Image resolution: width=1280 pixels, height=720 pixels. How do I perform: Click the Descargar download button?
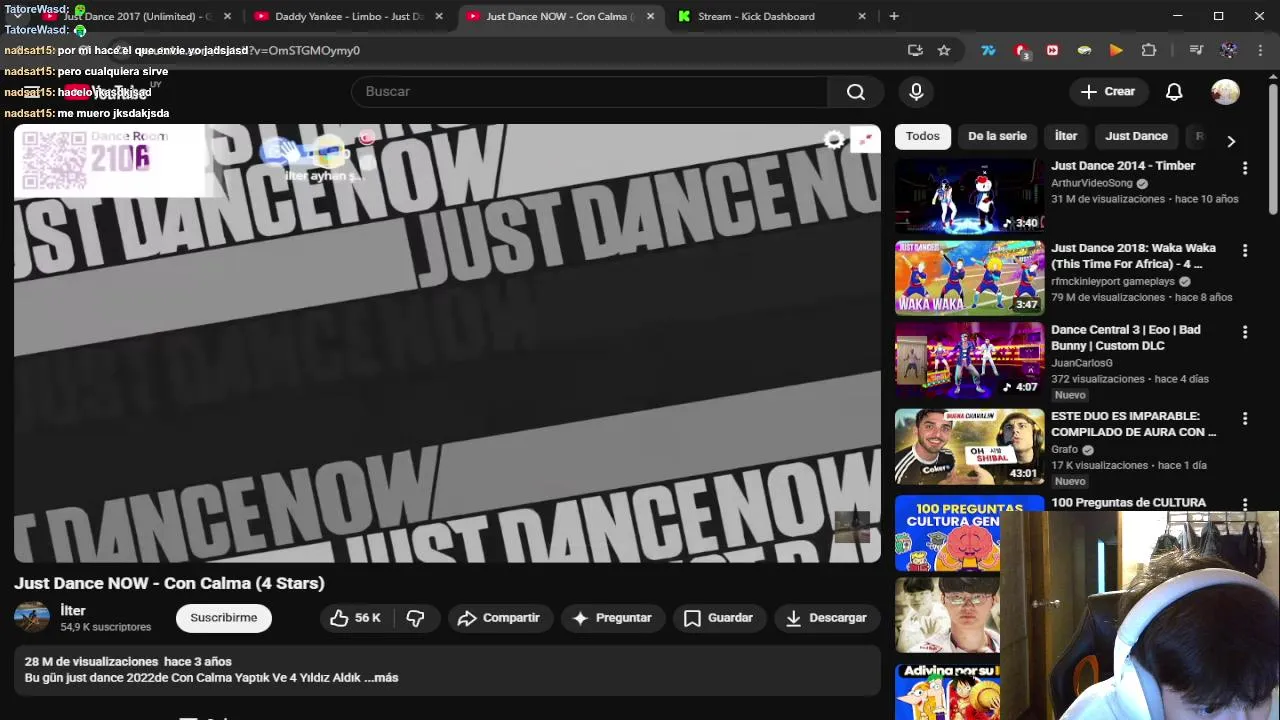coord(826,618)
